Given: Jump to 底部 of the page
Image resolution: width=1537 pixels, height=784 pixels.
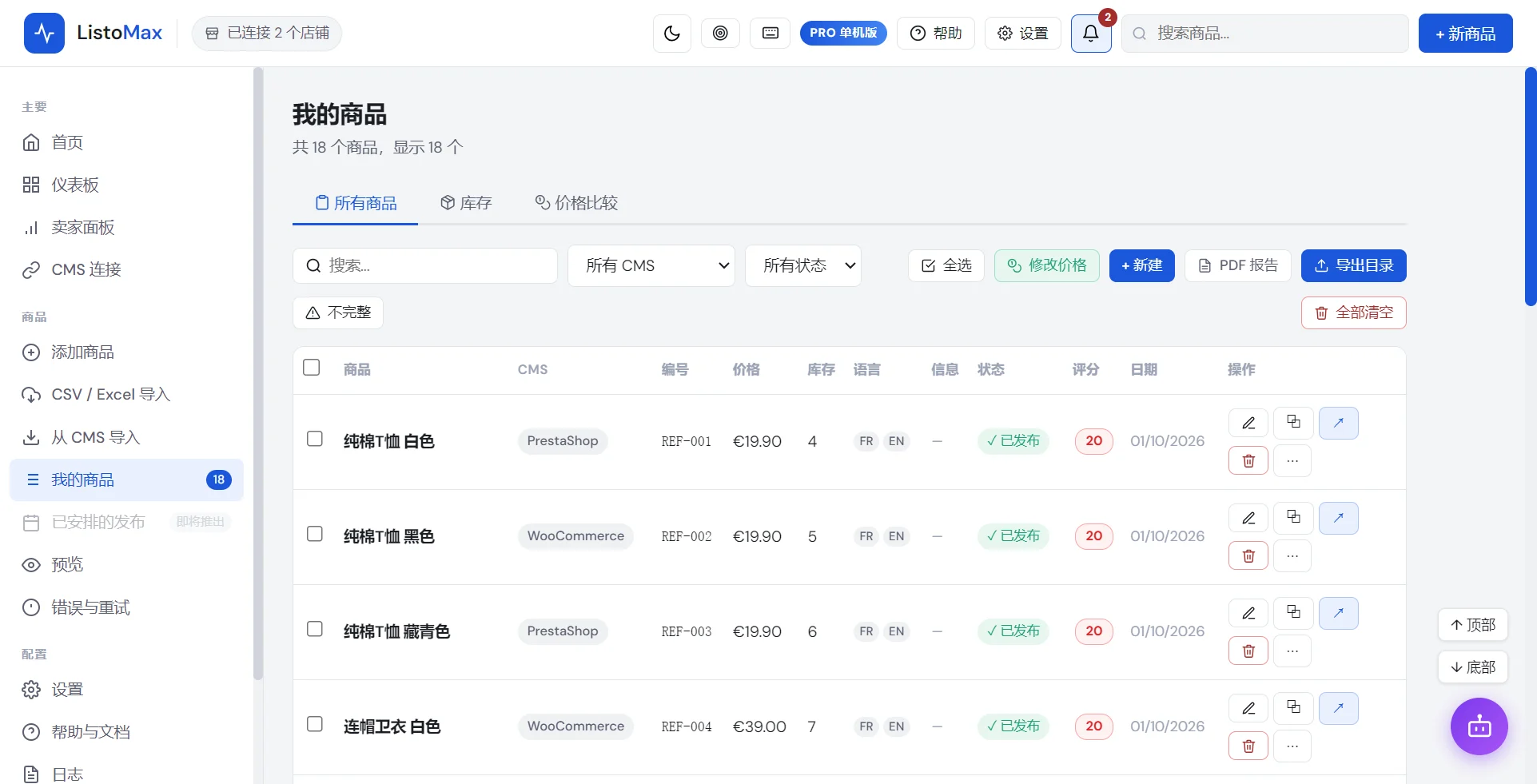Looking at the screenshot, I should coord(1473,667).
